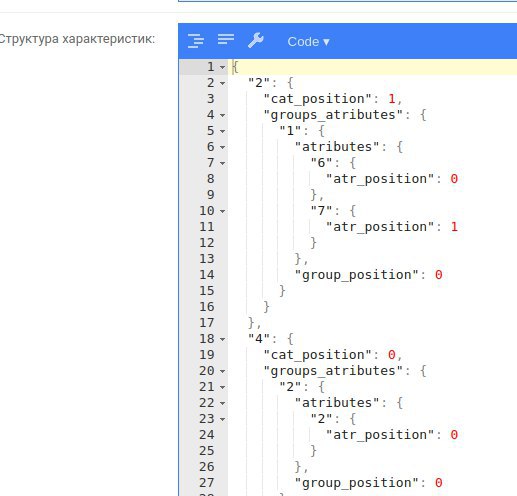Click "atr_position" key on line 24
The image size is (517, 496).
point(380,435)
